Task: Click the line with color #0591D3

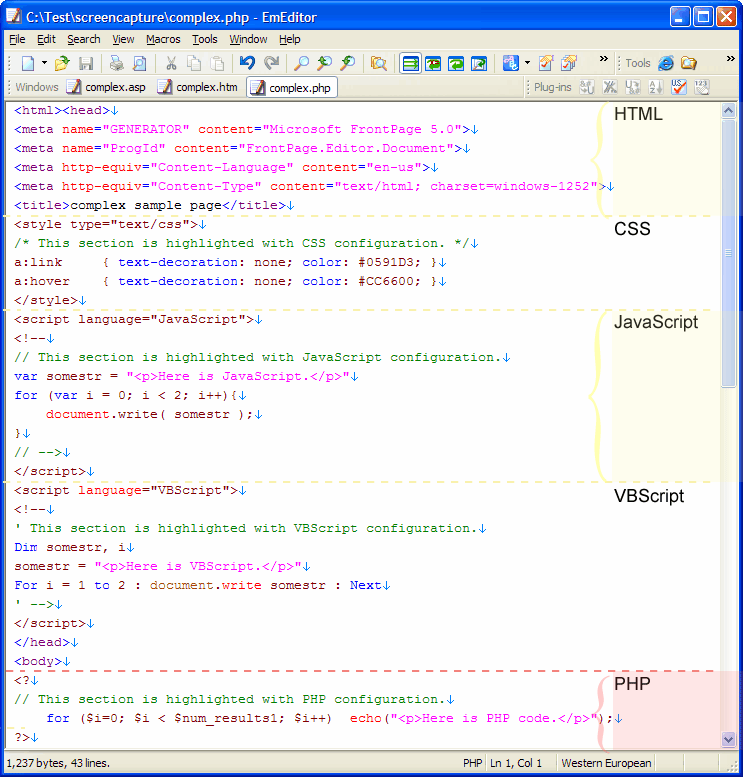Action: (x=230, y=263)
